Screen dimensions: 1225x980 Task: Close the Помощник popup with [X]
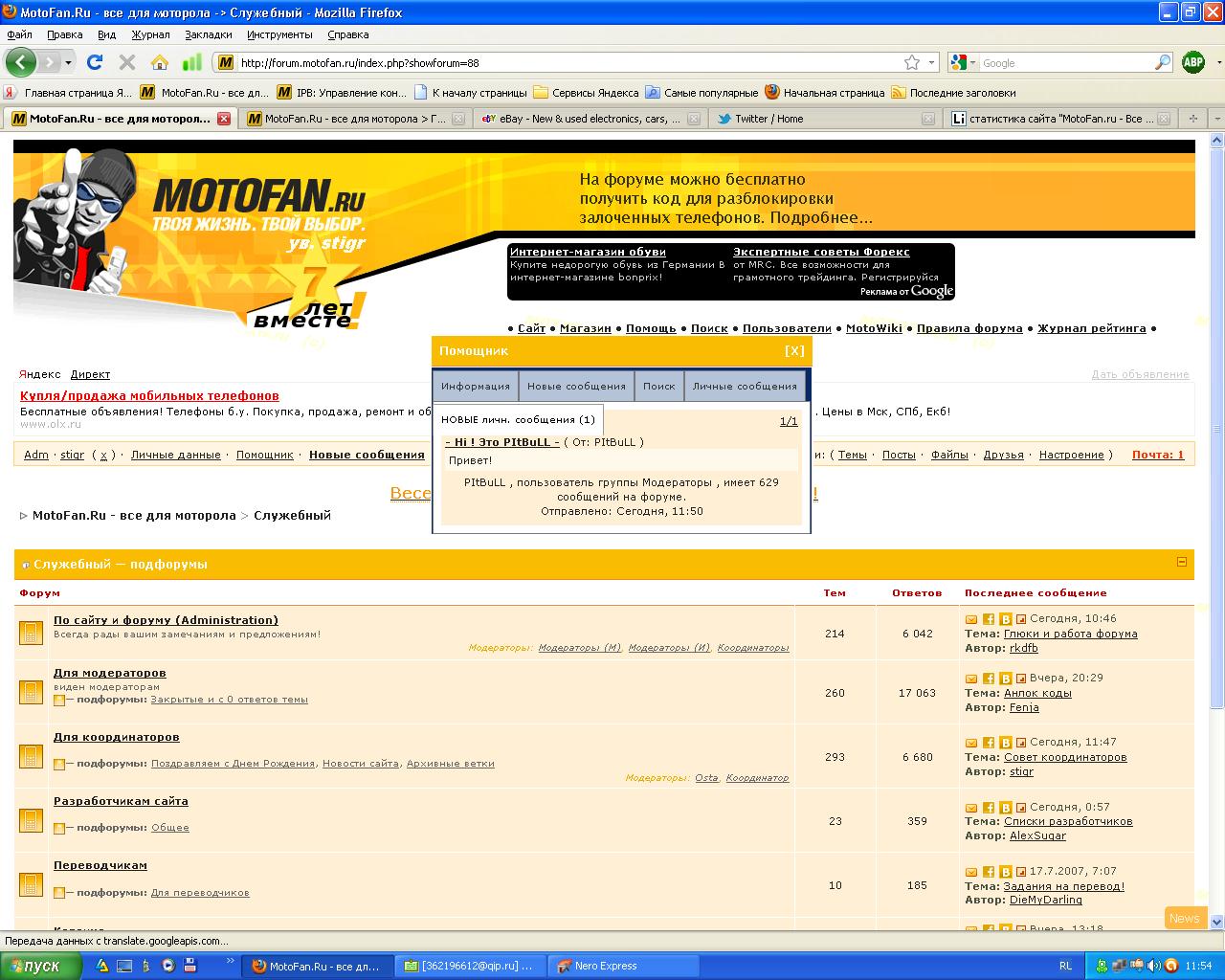coord(794,351)
